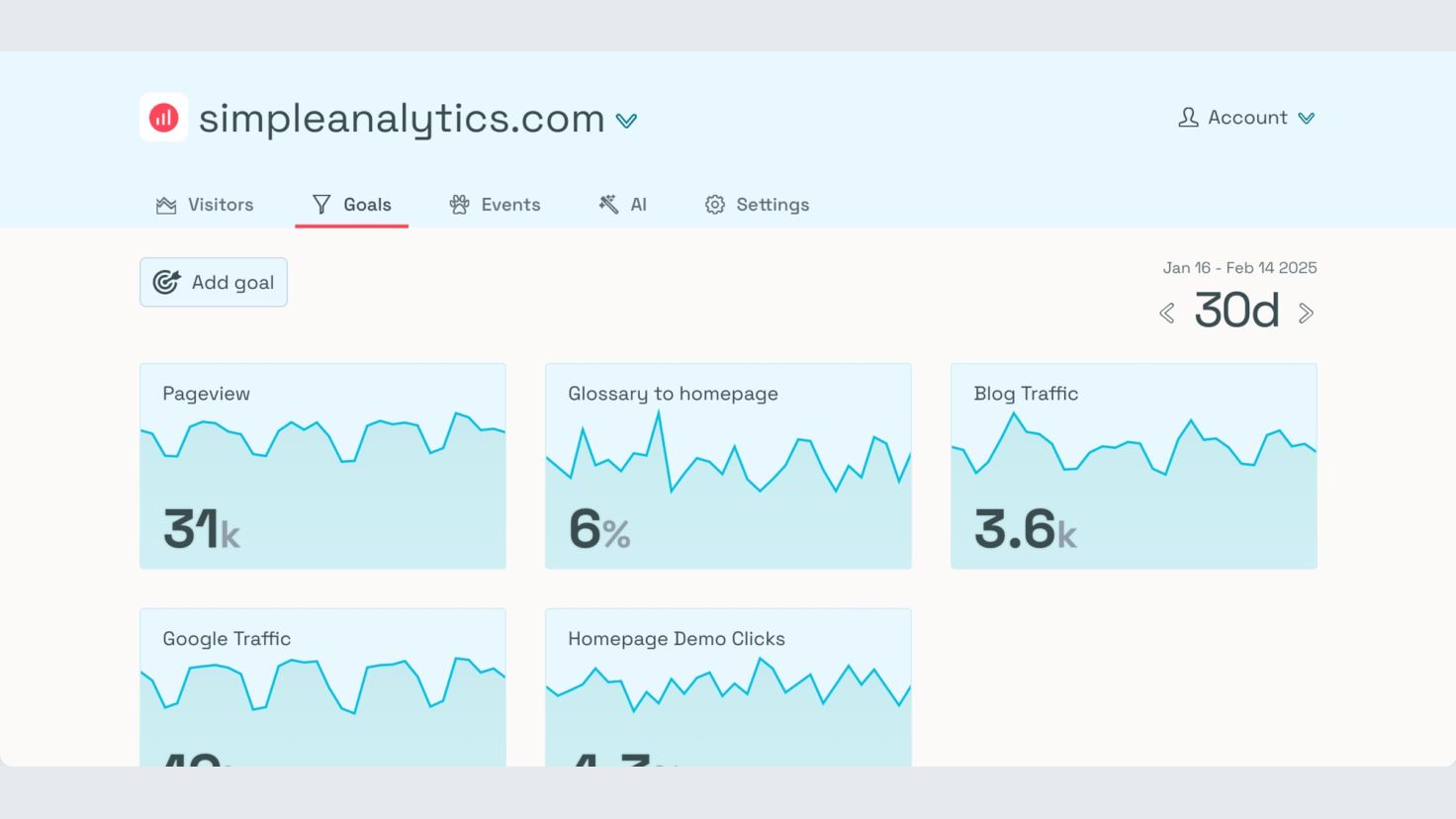Go to previous 30d period arrow
The height and width of the screenshot is (819, 1456).
click(1167, 314)
